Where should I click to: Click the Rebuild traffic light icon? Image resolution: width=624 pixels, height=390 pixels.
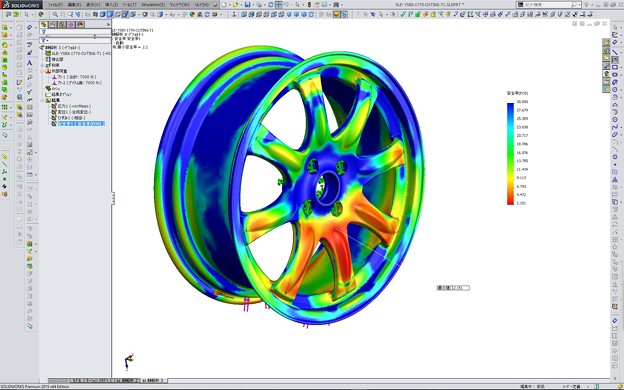click(x=310, y=5)
